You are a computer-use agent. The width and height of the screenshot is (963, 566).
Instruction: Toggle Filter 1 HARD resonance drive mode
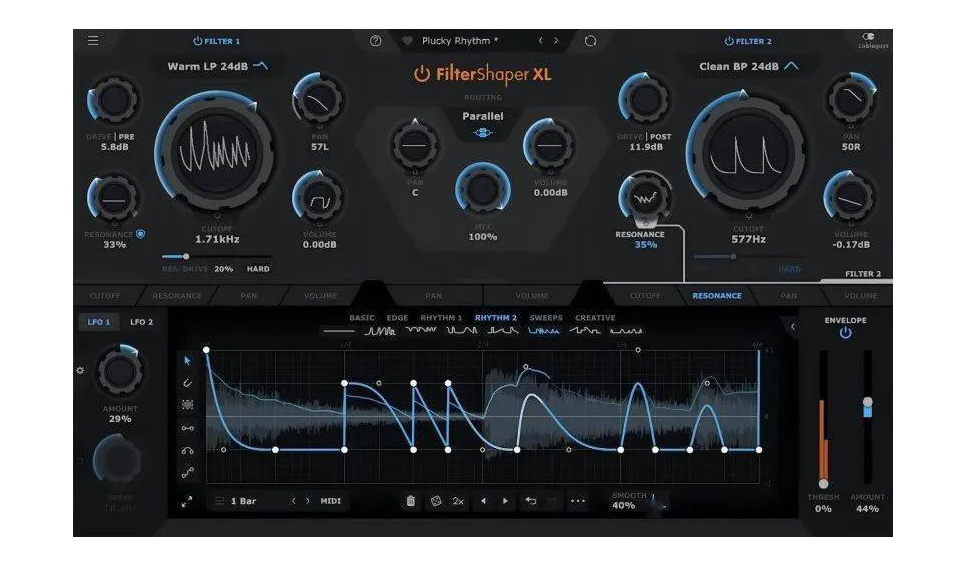258,269
